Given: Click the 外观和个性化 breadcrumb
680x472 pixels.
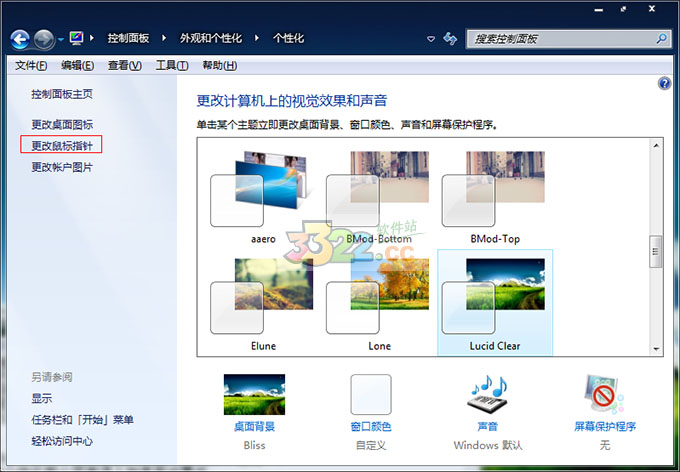Looking at the screenshot, I should click(211, 38).
